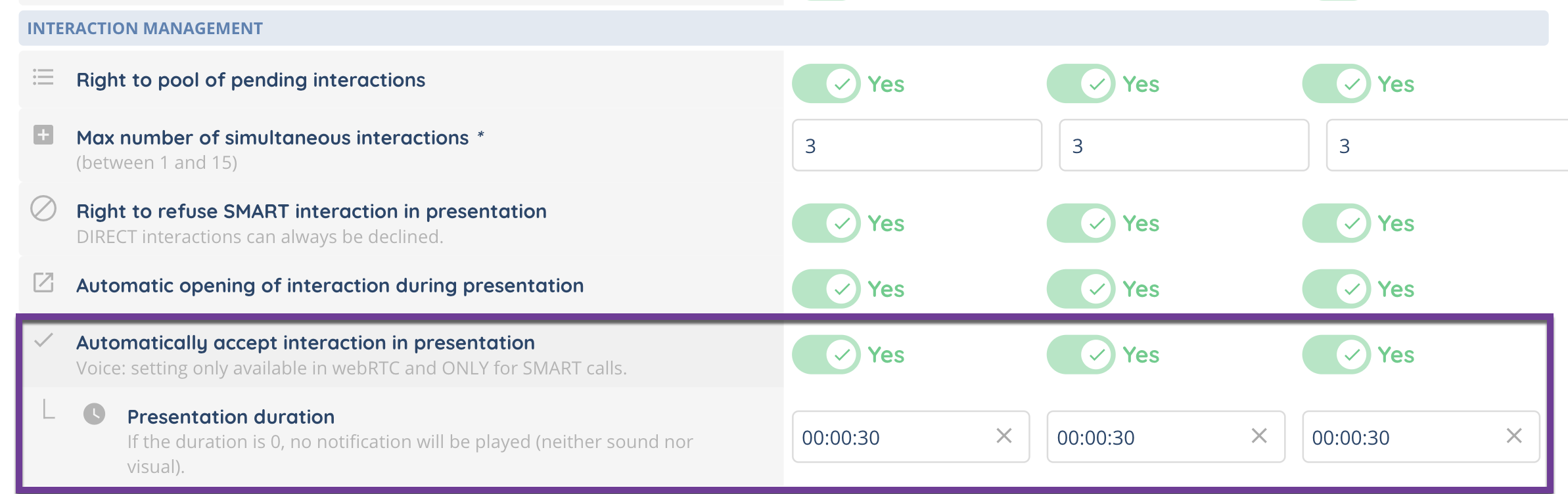The height and width of the screenshot is (494, 1568).
Task: Toggle second column automatic opening switch
Action: point(1081,289)
